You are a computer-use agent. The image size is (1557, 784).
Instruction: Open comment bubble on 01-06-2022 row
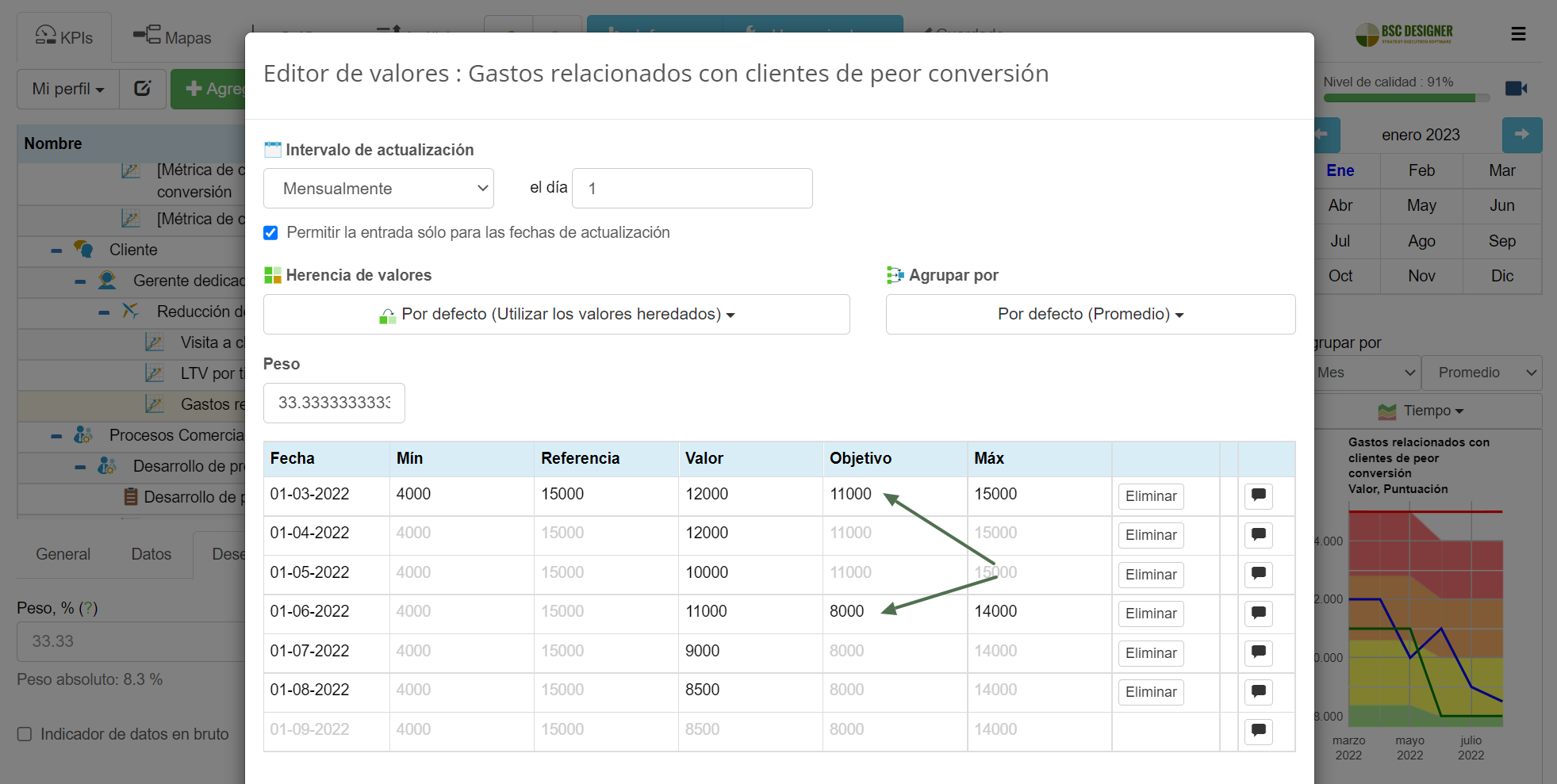[1258, 613]
